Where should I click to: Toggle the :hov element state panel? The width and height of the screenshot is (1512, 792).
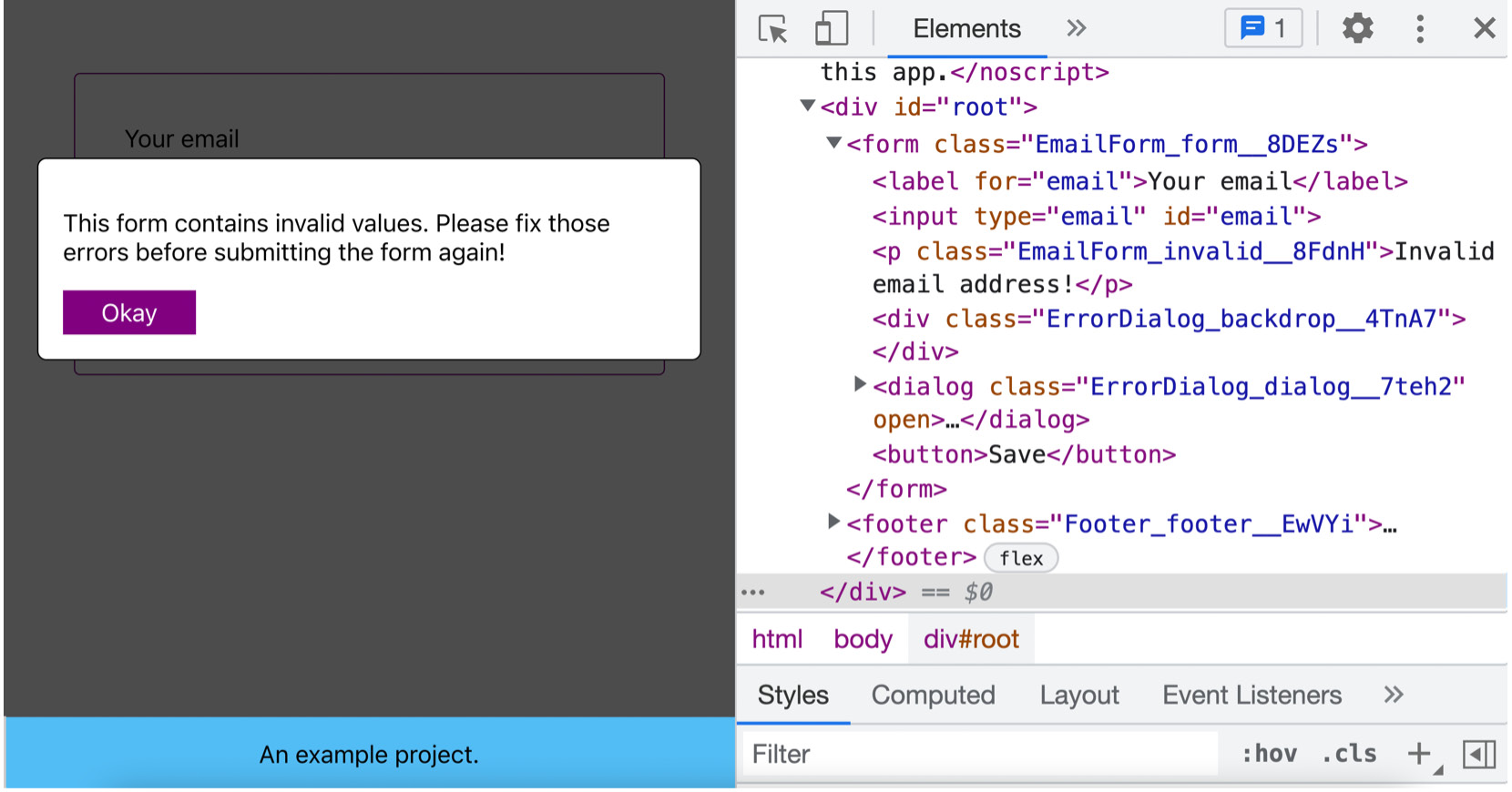(x=1269, y=754)
